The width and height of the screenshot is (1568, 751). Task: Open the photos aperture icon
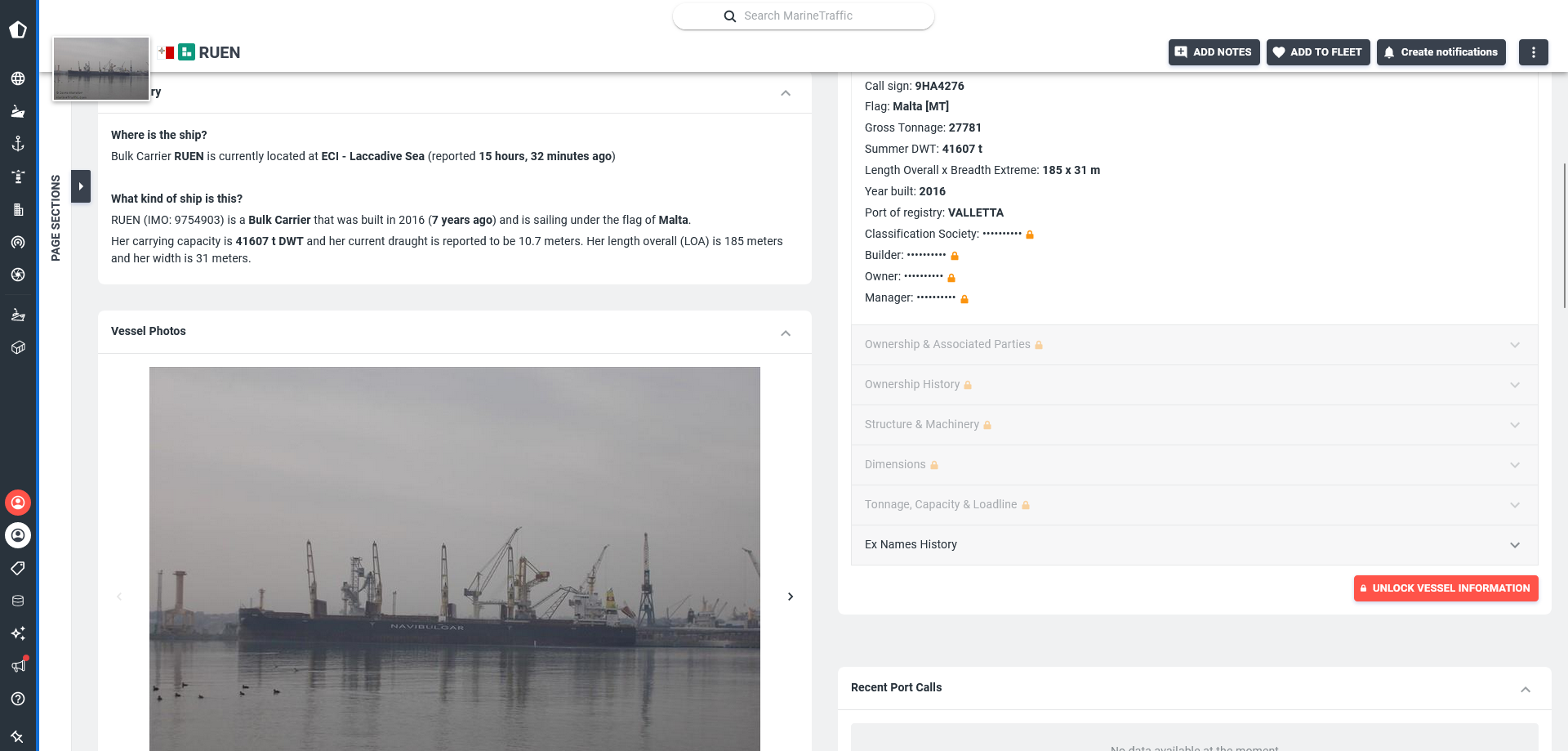18,275
